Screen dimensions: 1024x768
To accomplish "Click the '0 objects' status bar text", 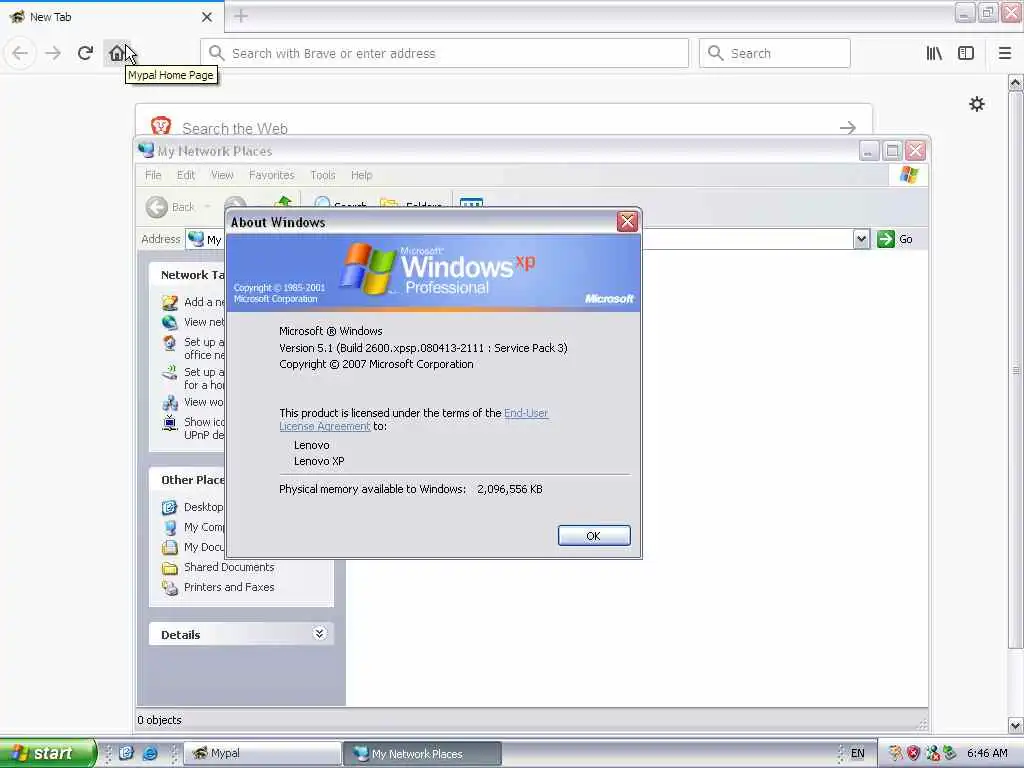I will (159, 720).
